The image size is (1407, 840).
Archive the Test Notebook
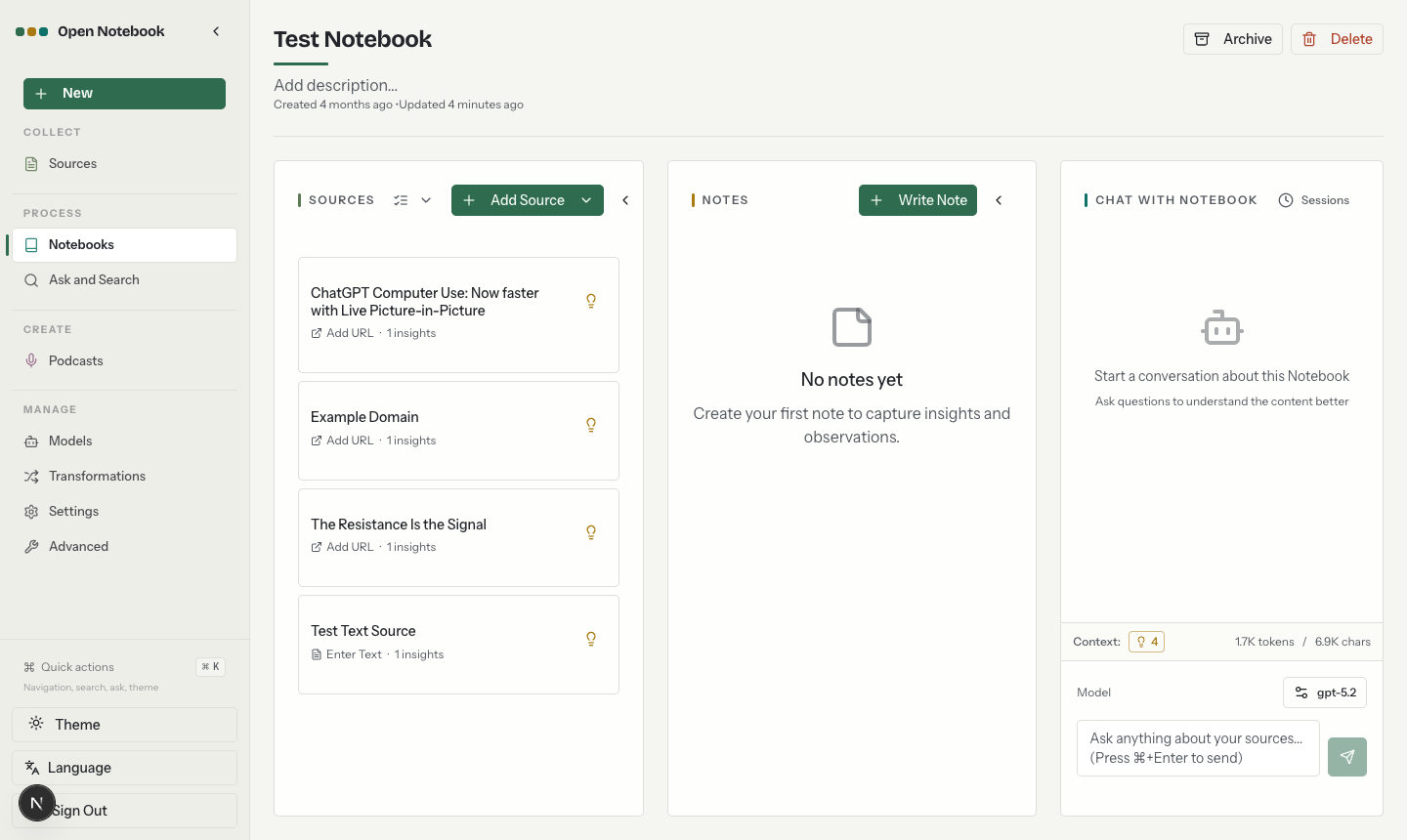pos(1233,39)
